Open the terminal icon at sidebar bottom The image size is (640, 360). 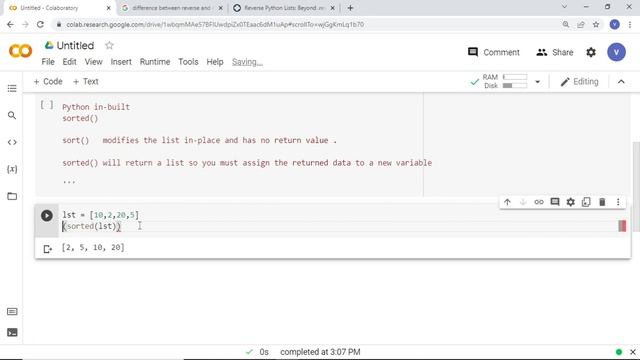[x=12, y=333]
